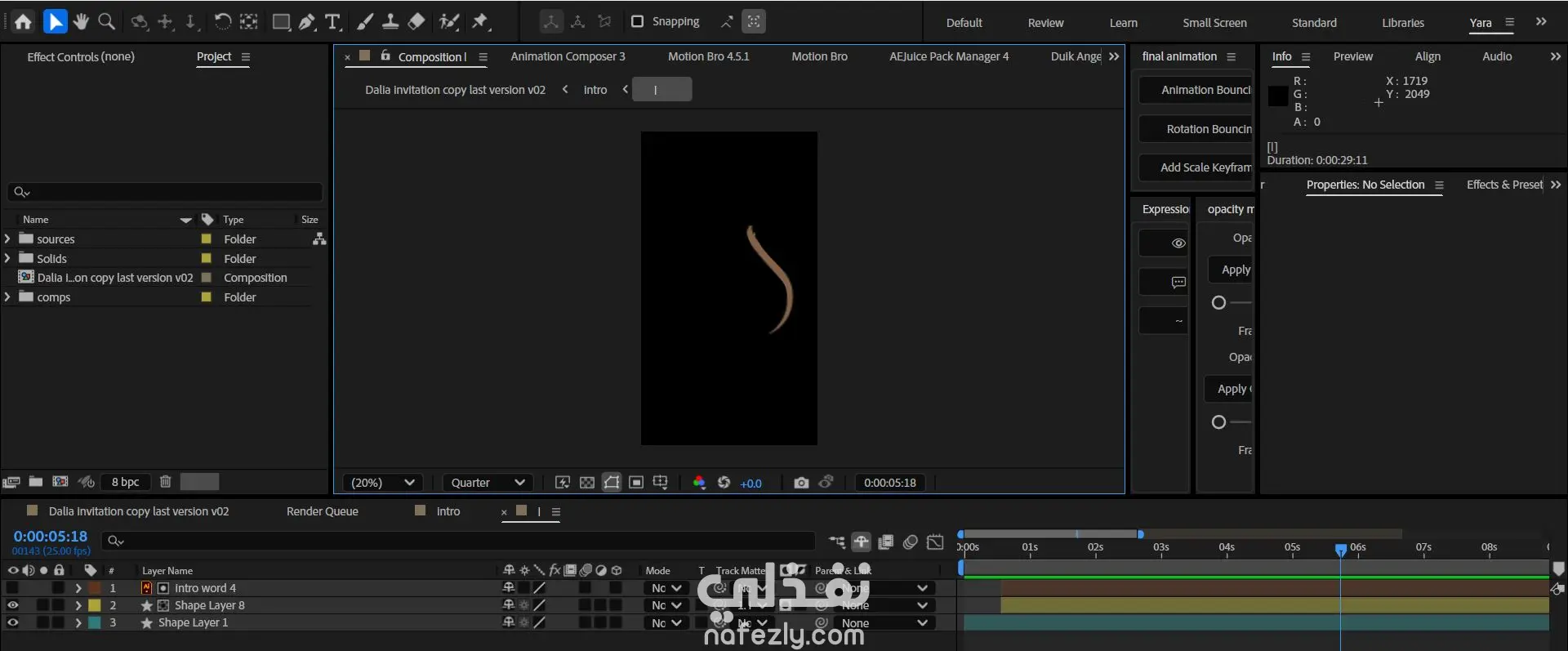This screenshot has width=1568, height=651.
Task: Enable the Snapping checkbox
Action: pyautogui.click(x=638, y=22)
